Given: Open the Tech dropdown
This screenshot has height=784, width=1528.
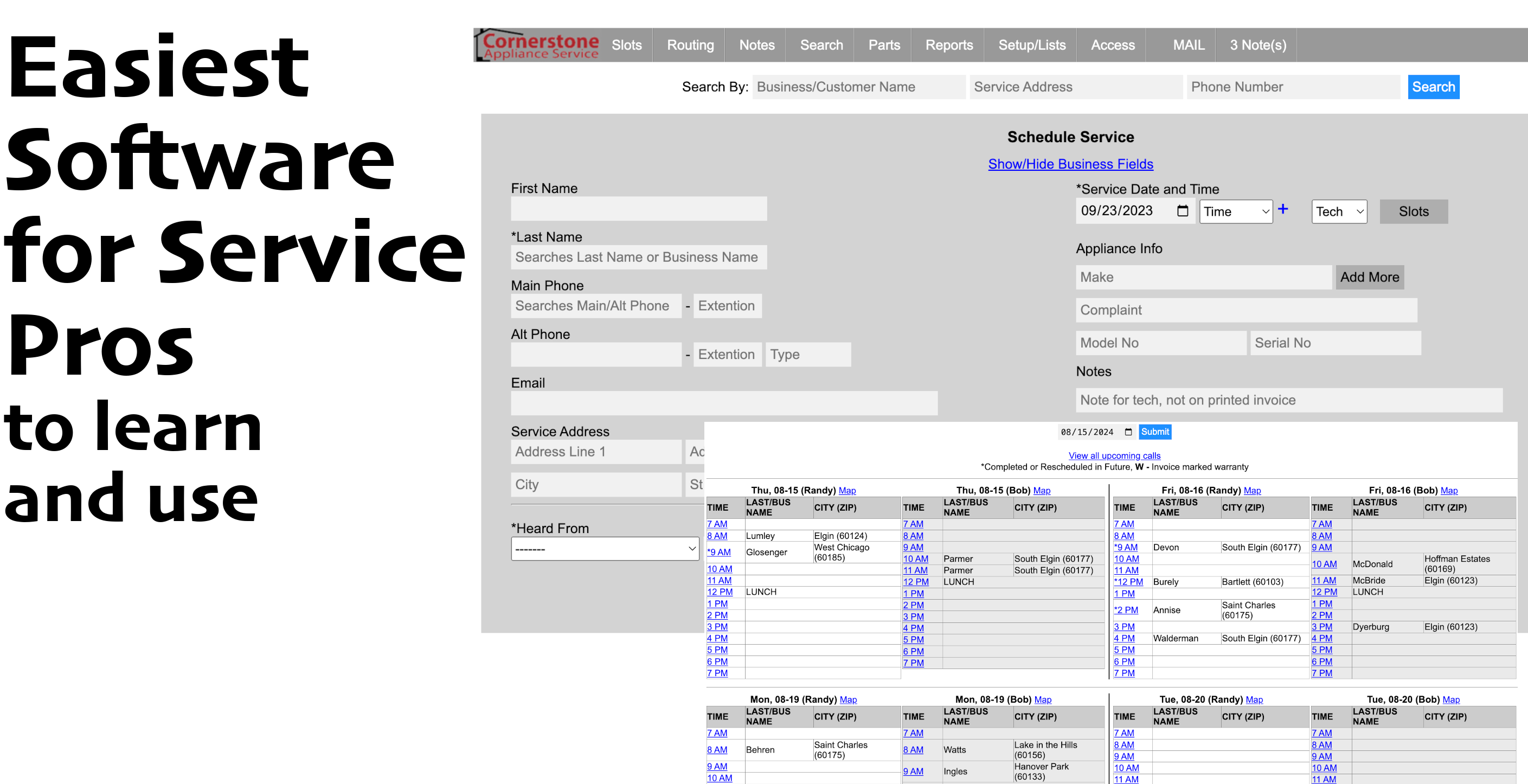Looking at the screenshot, I should pos(1339,211).
